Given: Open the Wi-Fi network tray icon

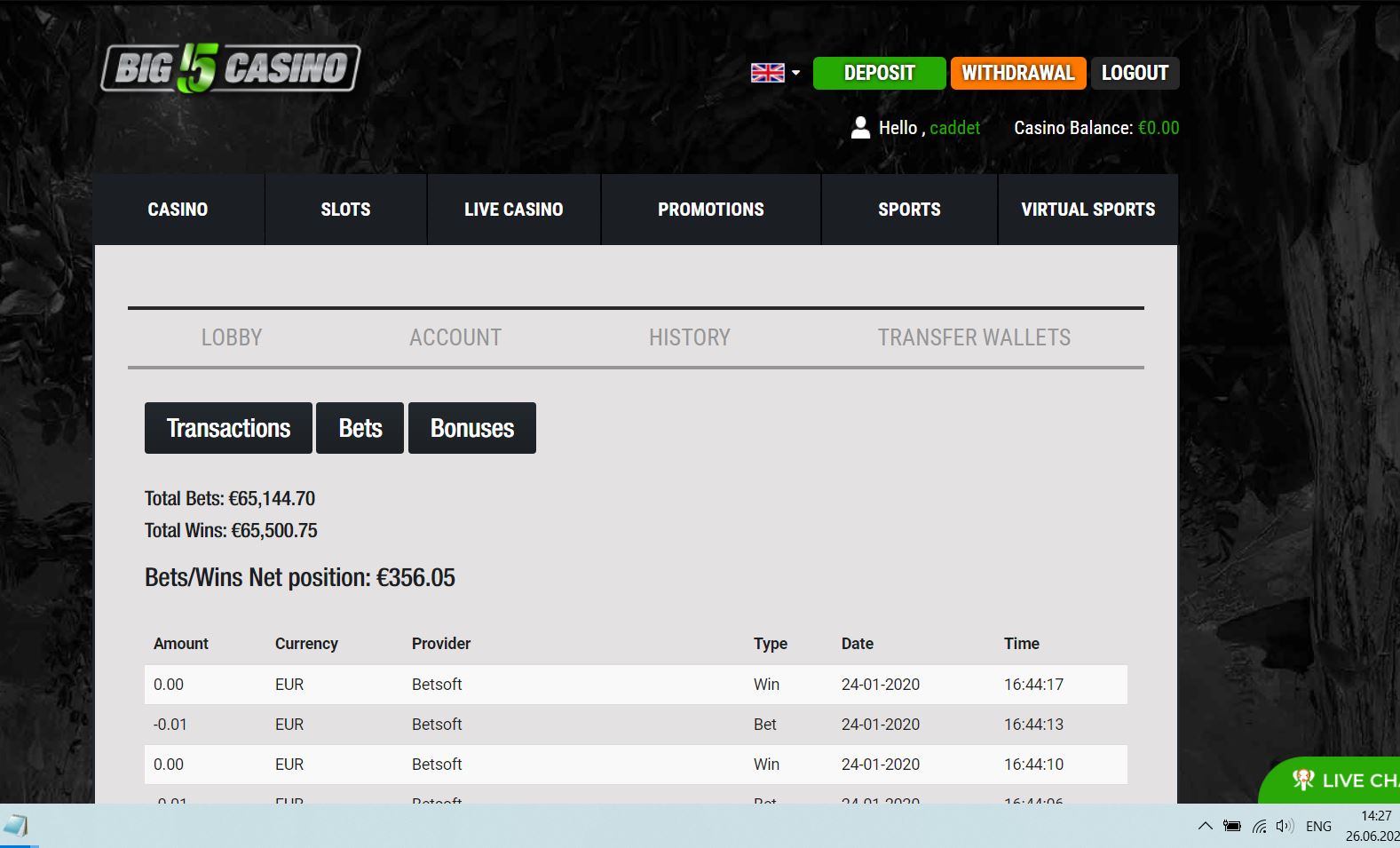Looking at the screenshot, I should [1259, 826].
